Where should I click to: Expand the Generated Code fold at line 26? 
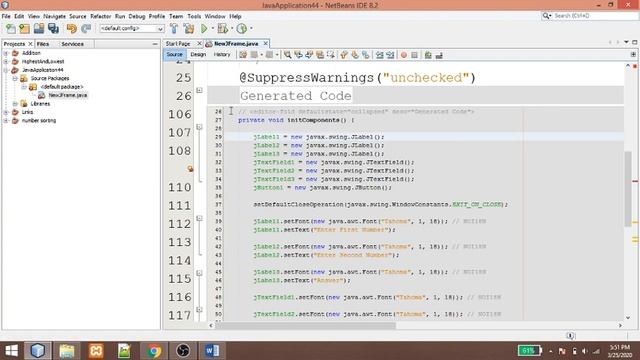pos(199,90)
